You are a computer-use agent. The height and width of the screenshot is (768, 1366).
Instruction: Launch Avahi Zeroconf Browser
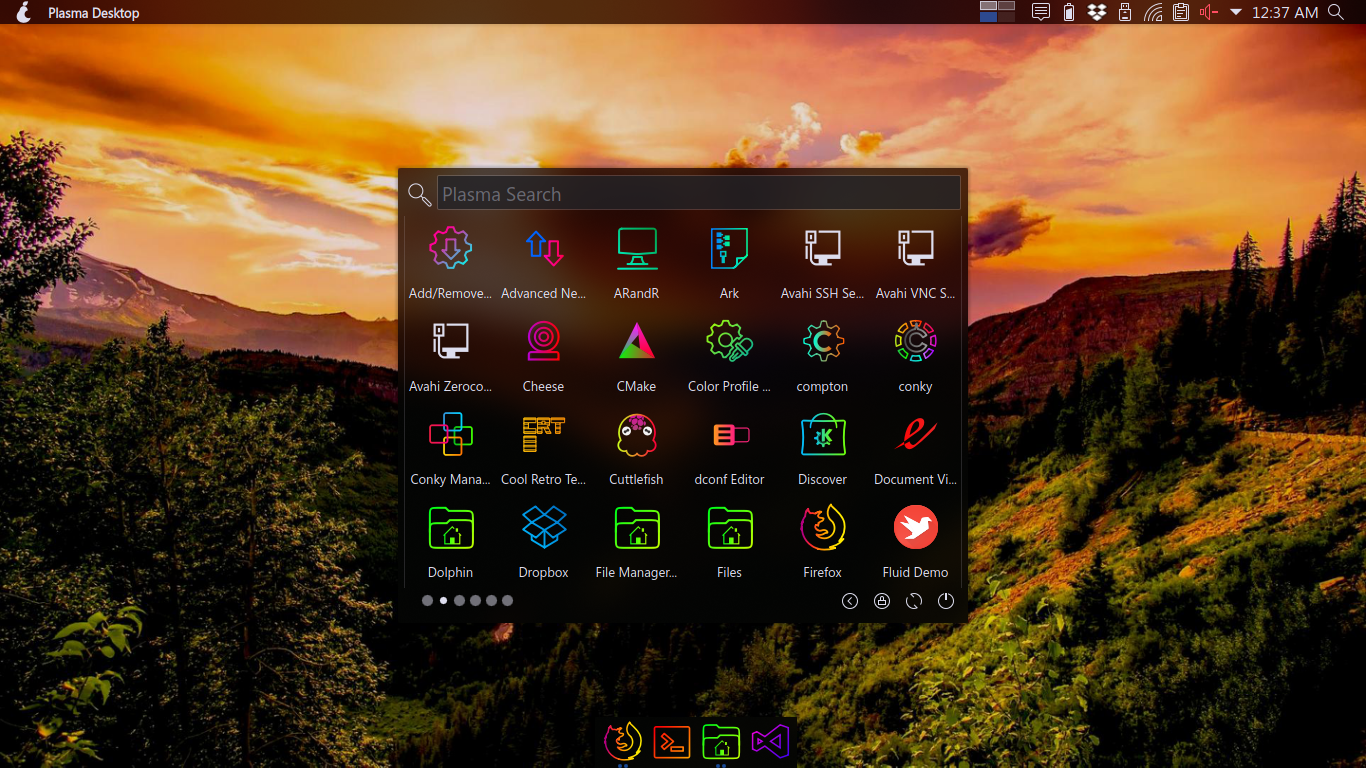[450, 341]
